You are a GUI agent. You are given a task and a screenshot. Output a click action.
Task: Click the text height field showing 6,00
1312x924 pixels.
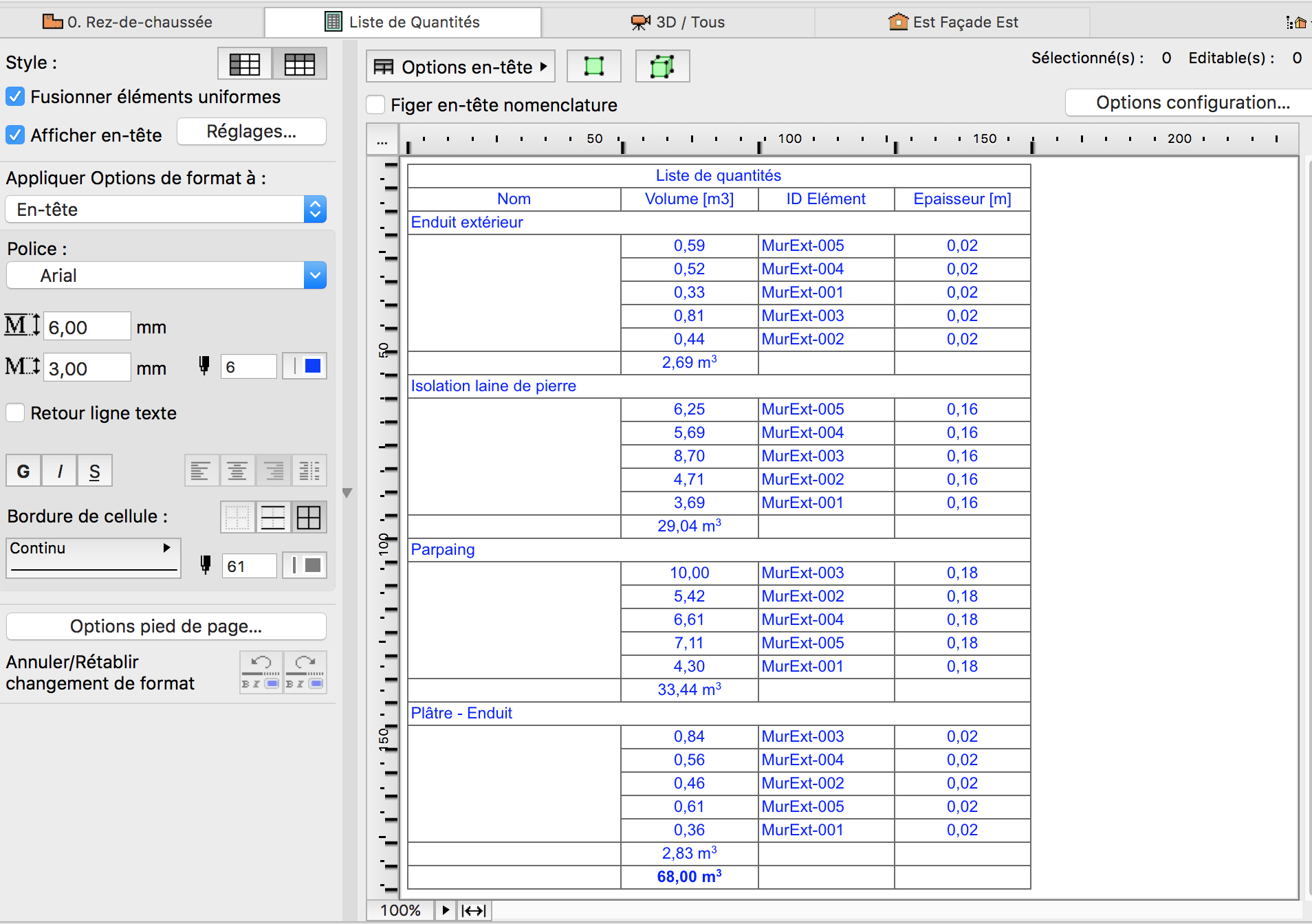(x=87, y=327)
